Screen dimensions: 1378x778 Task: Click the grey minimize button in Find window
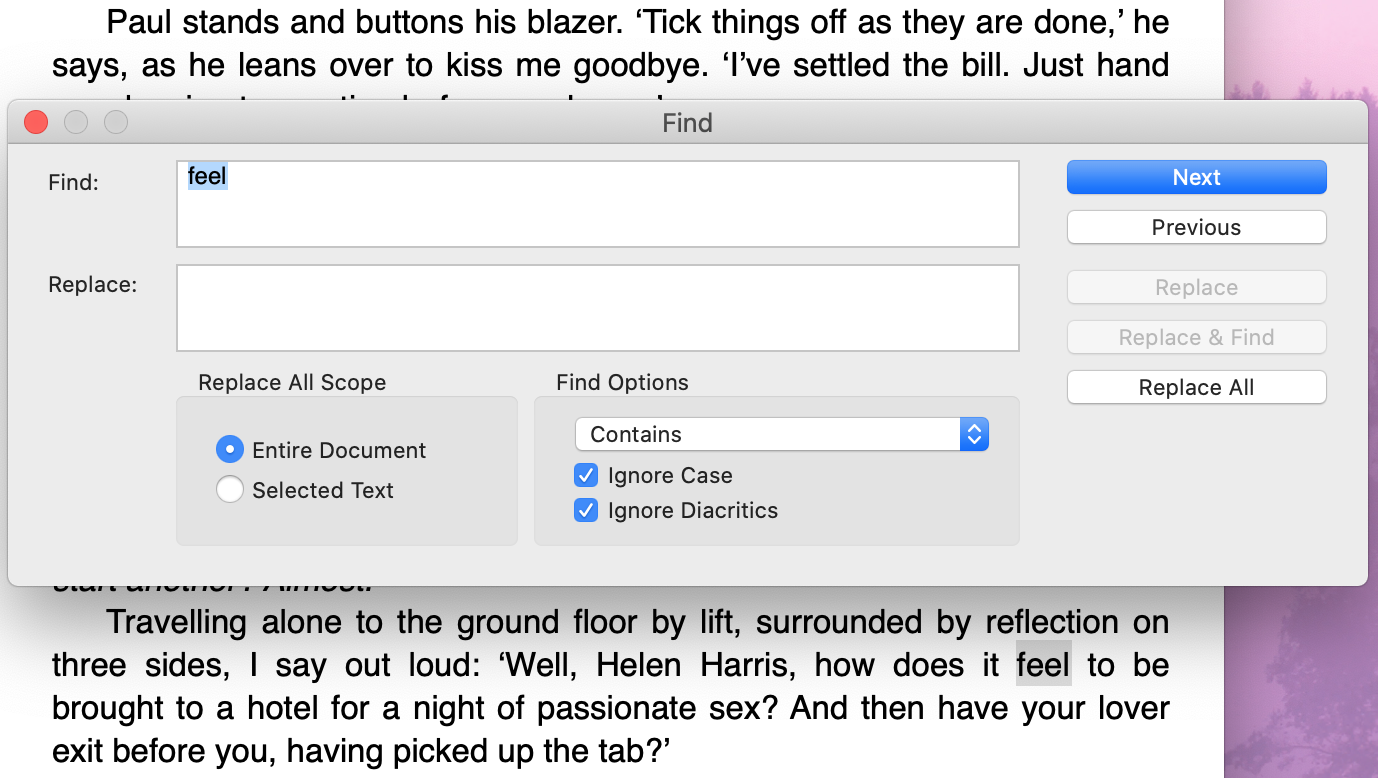[x=76, y=122]
